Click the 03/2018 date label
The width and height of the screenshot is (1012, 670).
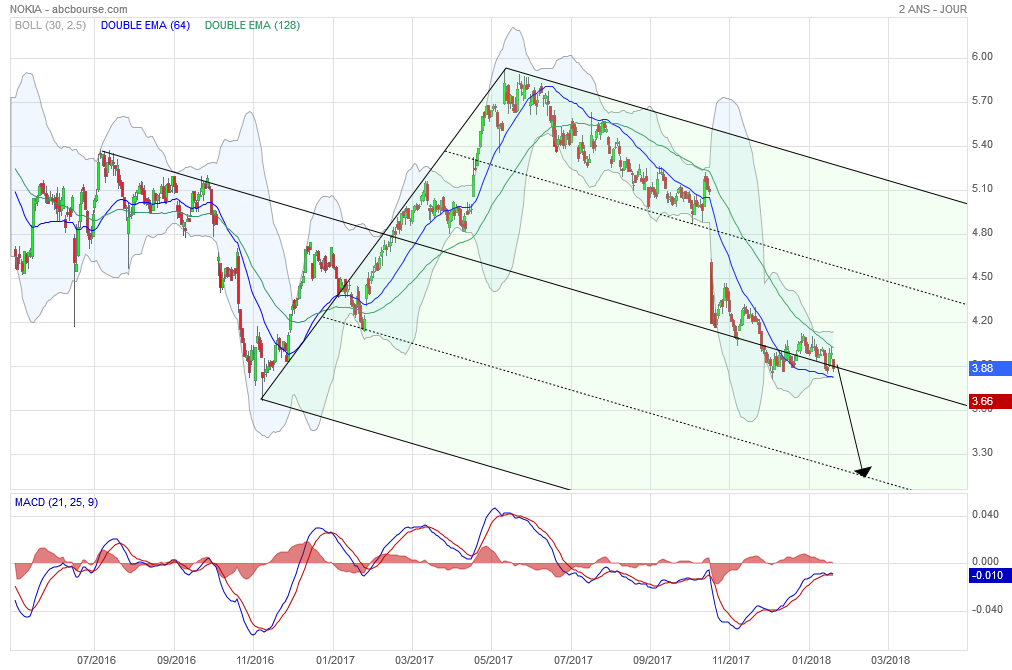pyautogui.click(x=889, y=660)
